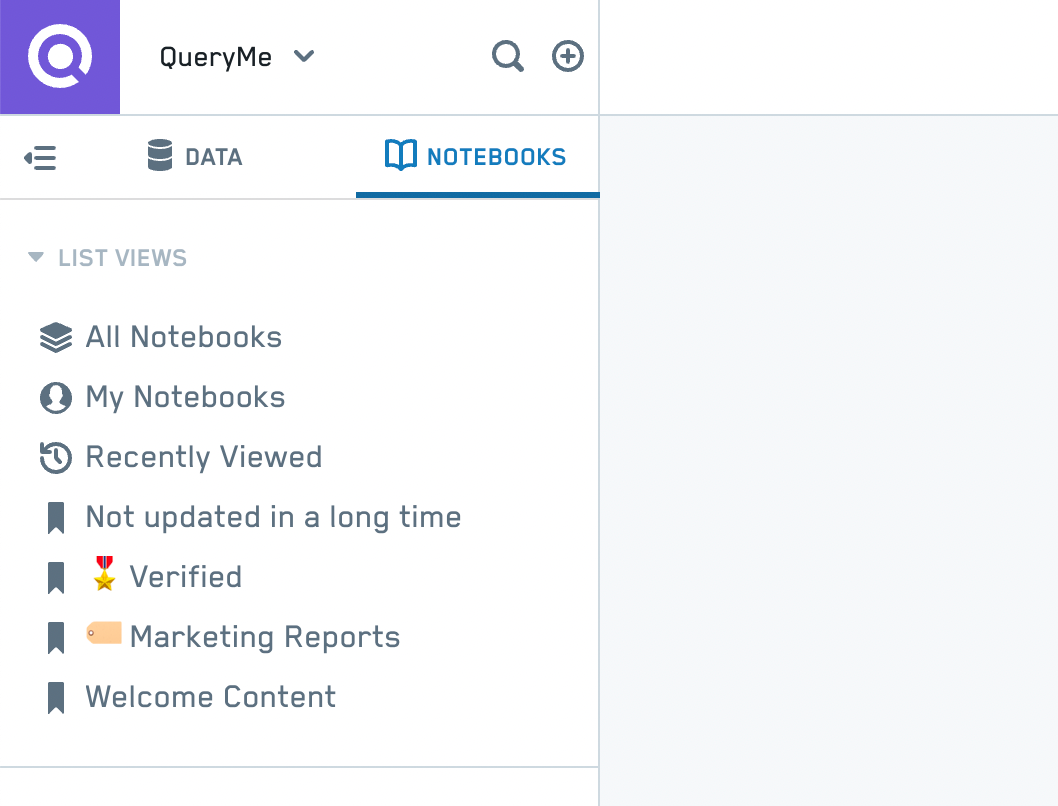Open the Recently Viewed list view
The image size is (1058, 806).
pyautogui.click(x=204, y=458)
